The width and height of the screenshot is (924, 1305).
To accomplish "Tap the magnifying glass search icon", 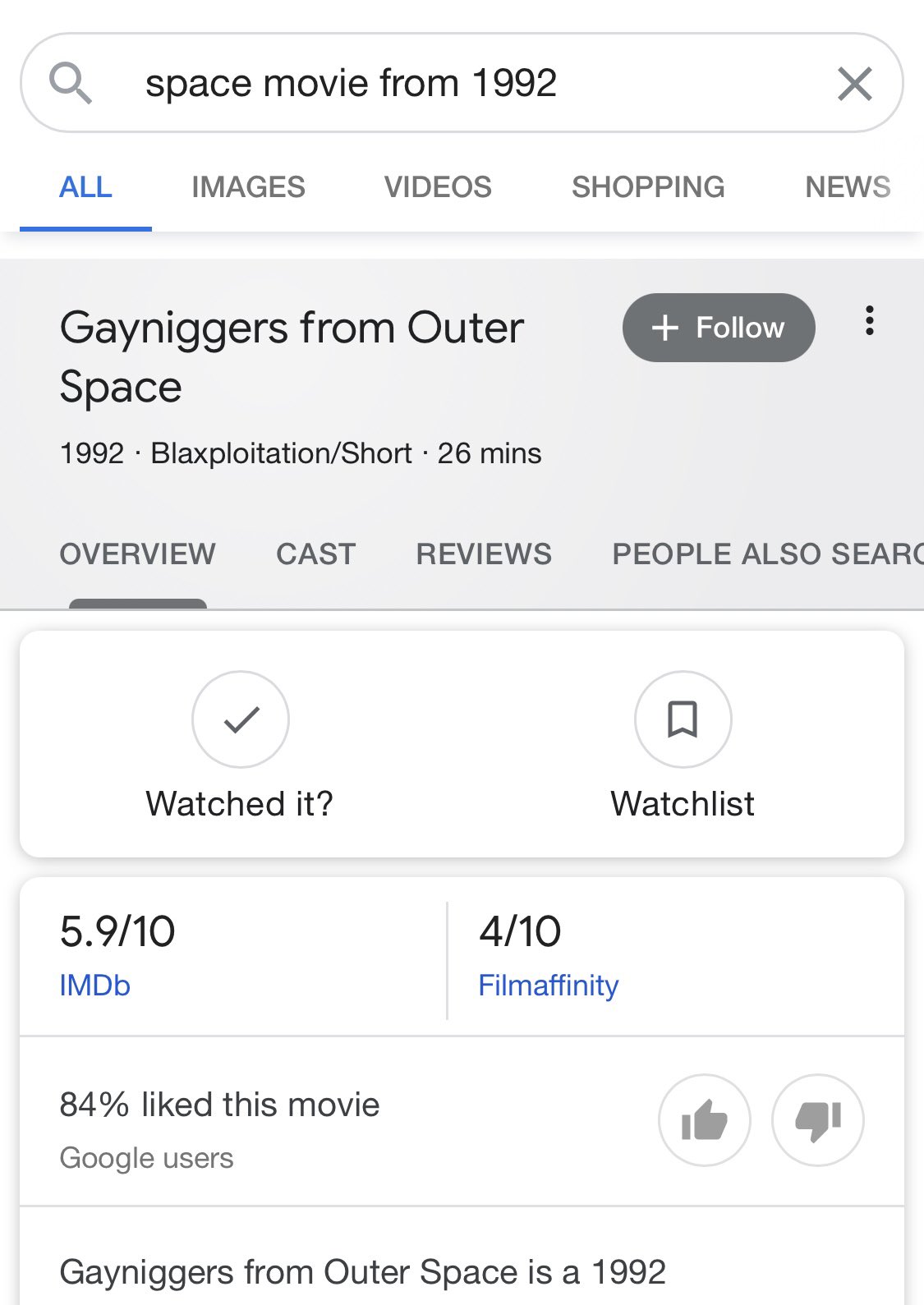I will [71, 83].
